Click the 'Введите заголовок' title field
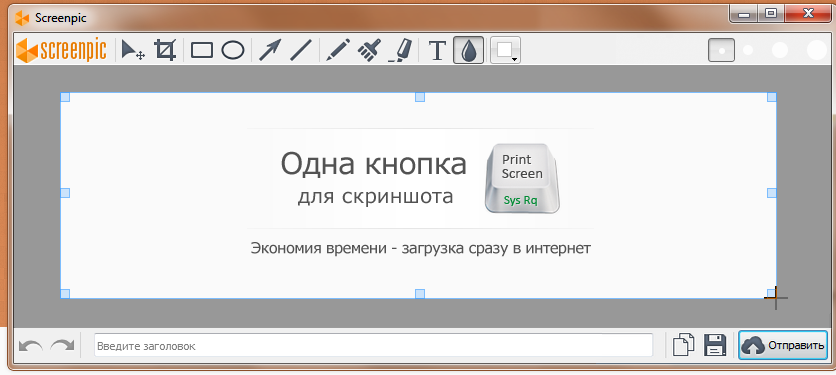The height and width of the screenshot is (375, 836). [373, 345]
